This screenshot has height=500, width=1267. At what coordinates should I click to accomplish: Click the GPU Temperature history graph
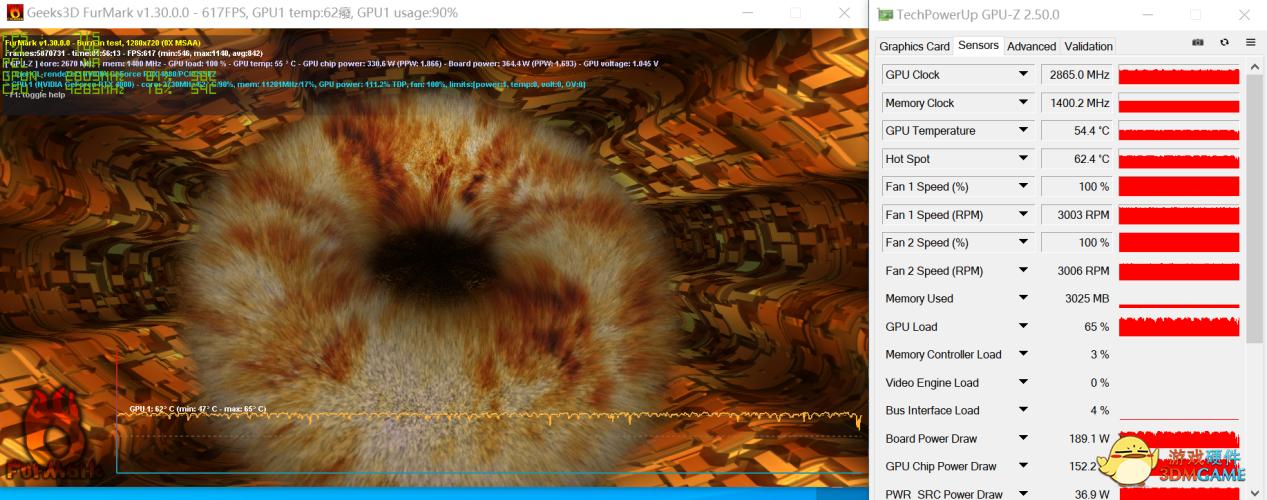coord(1179,131)
